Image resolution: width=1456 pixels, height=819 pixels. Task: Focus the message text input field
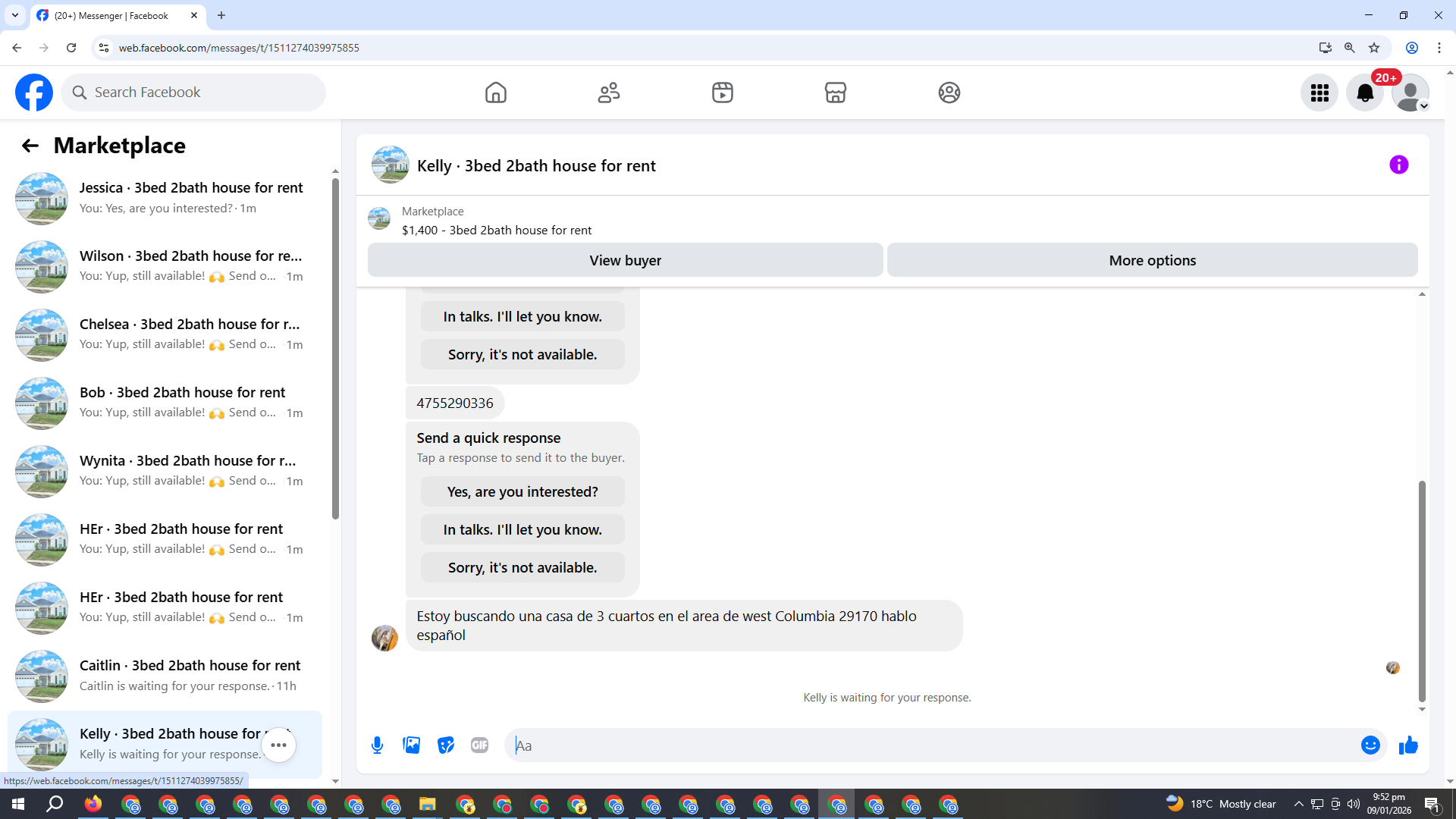coord(933,745)
